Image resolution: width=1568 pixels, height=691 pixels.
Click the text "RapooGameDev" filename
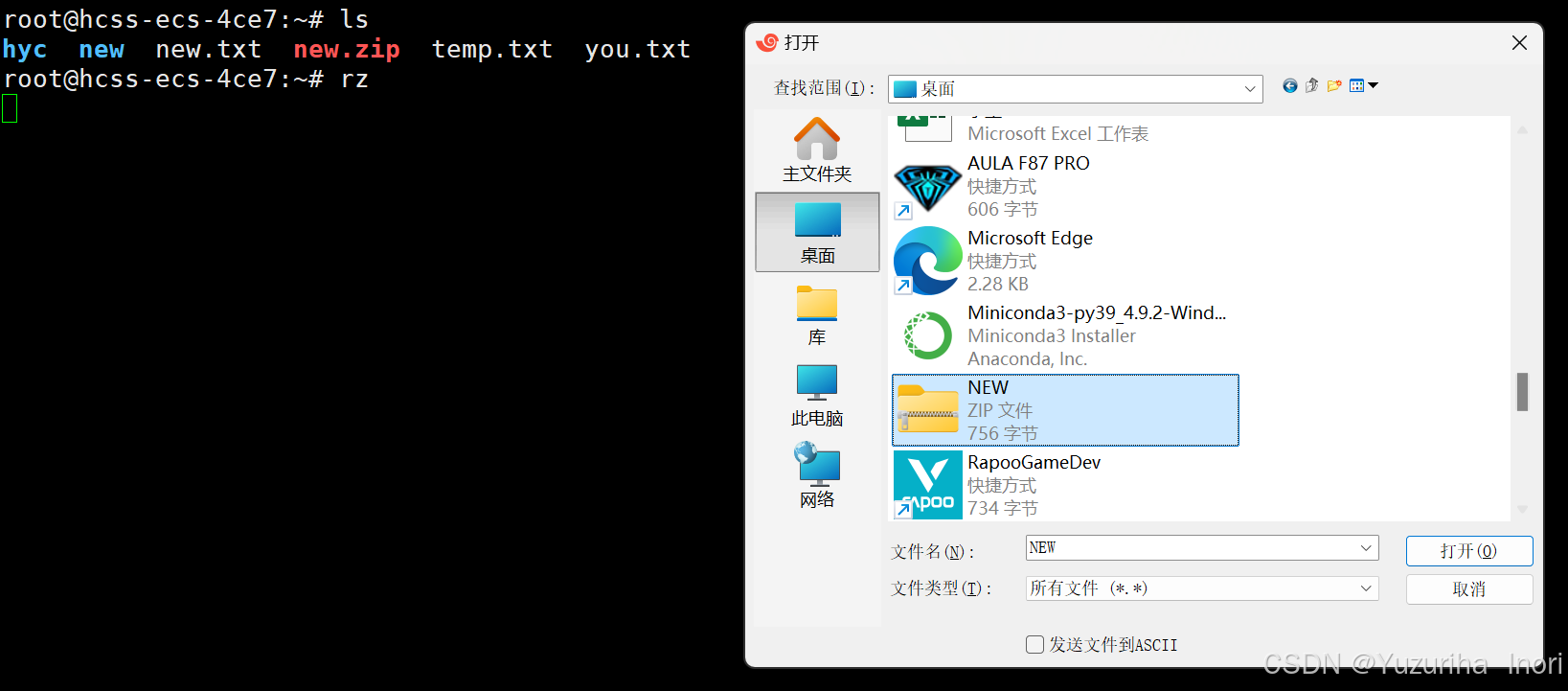[x=1034, y=462]
